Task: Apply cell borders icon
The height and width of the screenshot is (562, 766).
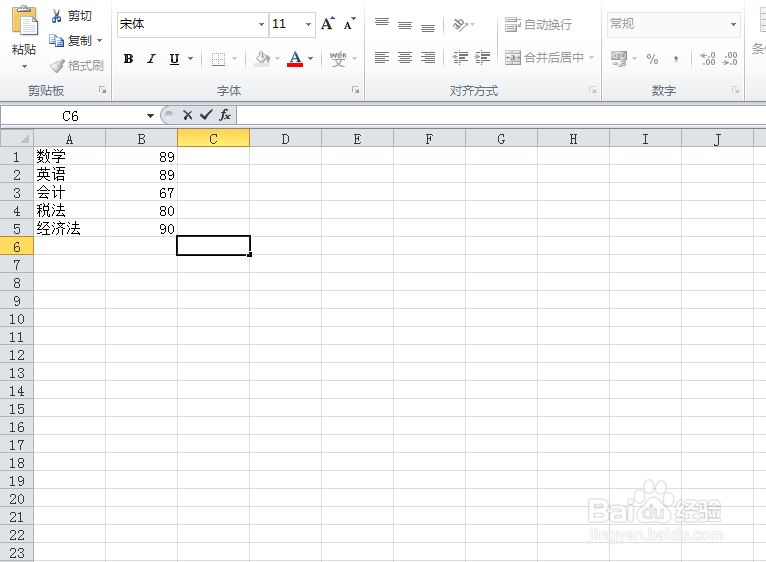Action: tap(218, 60)
